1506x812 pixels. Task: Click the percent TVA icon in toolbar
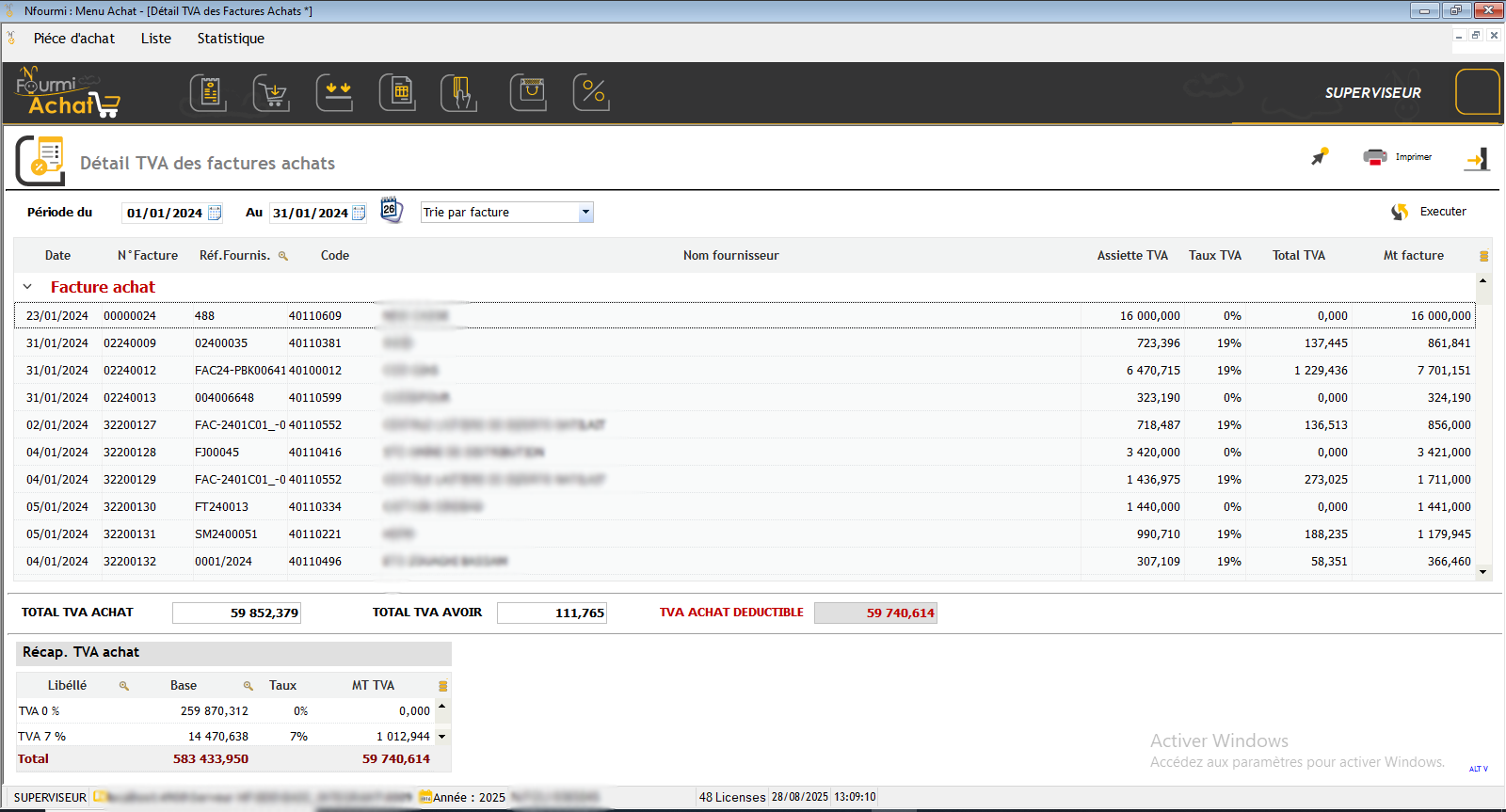pos(591,92)
